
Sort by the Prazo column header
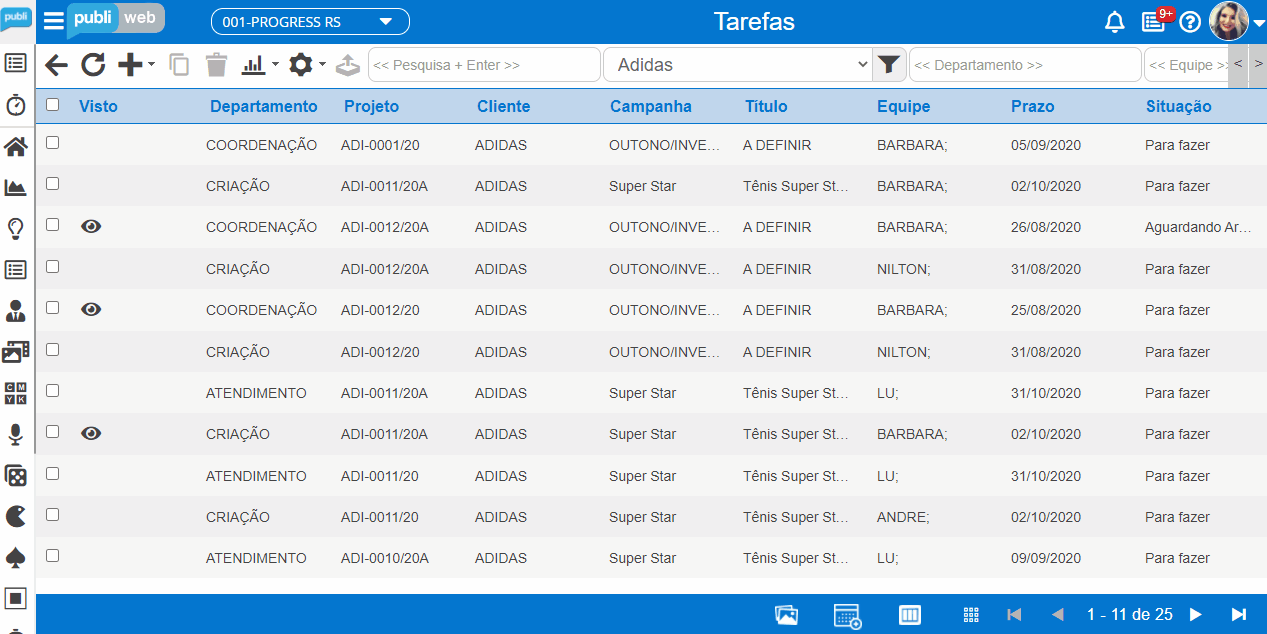click(1033, 107)
